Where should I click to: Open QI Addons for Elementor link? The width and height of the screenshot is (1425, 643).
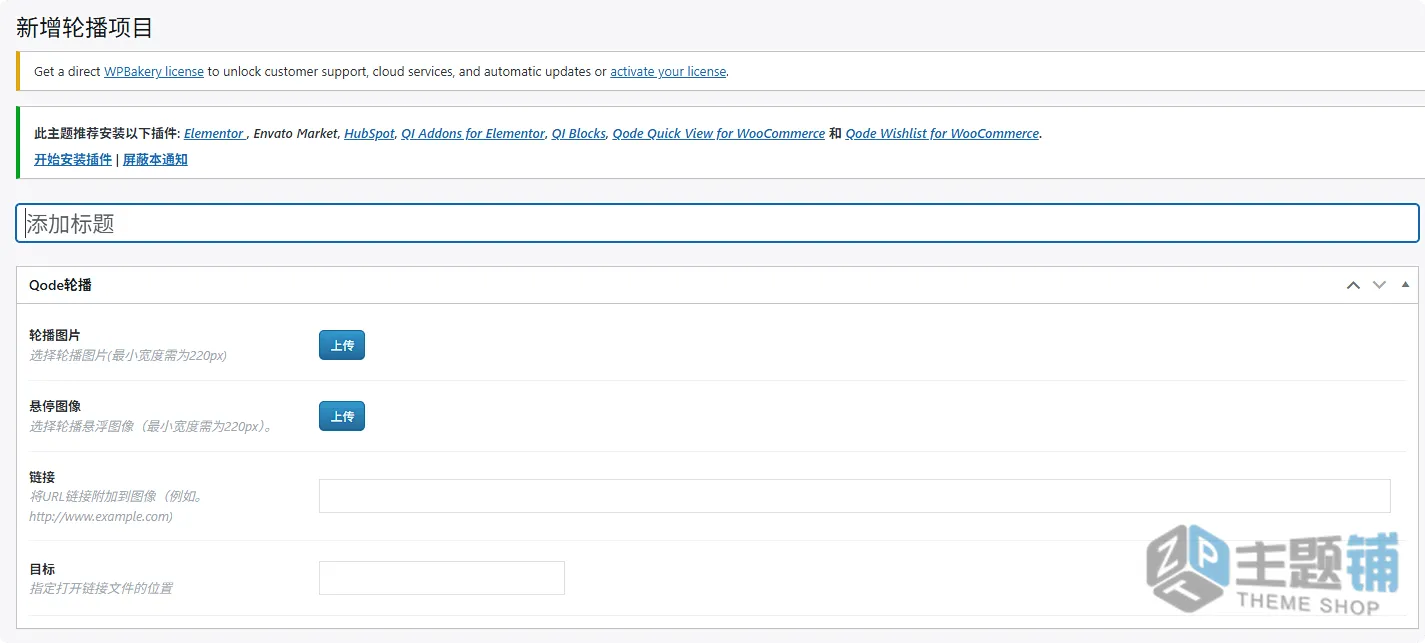(473, 134)
